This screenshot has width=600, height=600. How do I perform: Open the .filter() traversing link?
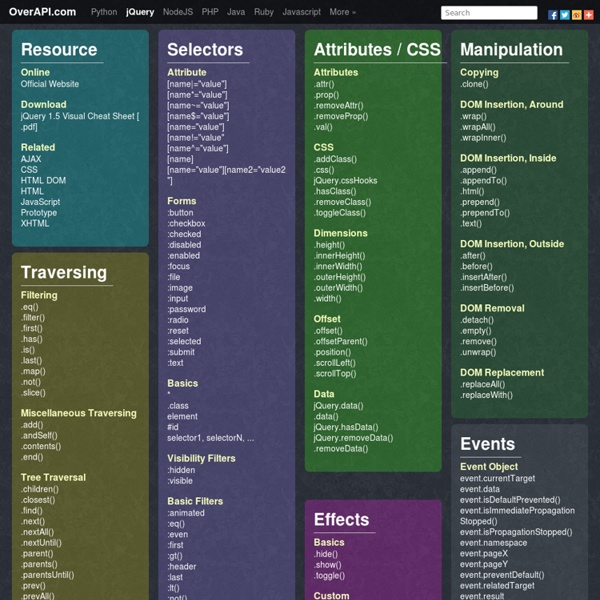[x=33, y=317]
